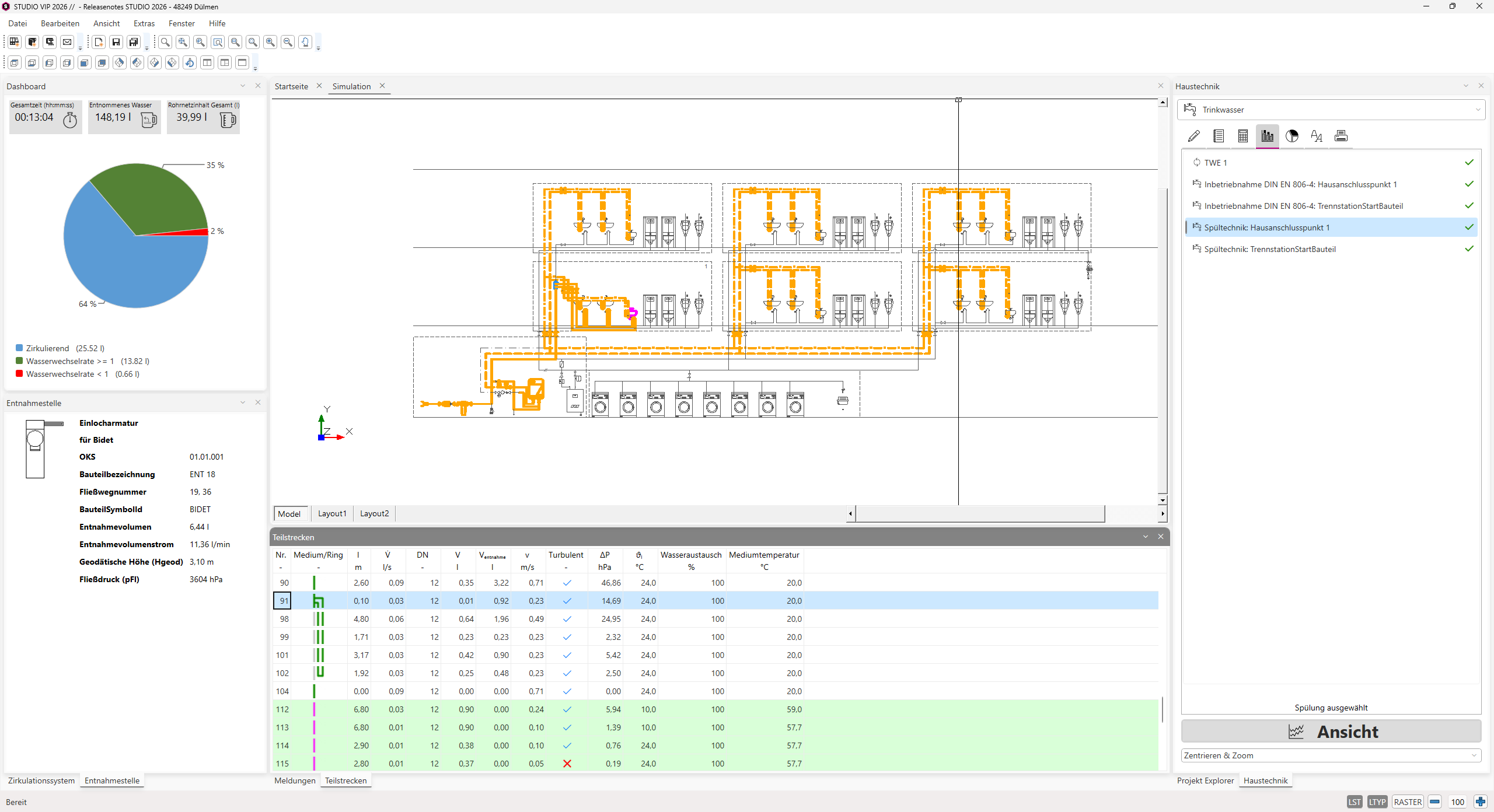Screen dimensions: 1494x812
Task: Click the save (floppy disk) toolbar icon
Action: pyautogui.click(x=116, y=42)
